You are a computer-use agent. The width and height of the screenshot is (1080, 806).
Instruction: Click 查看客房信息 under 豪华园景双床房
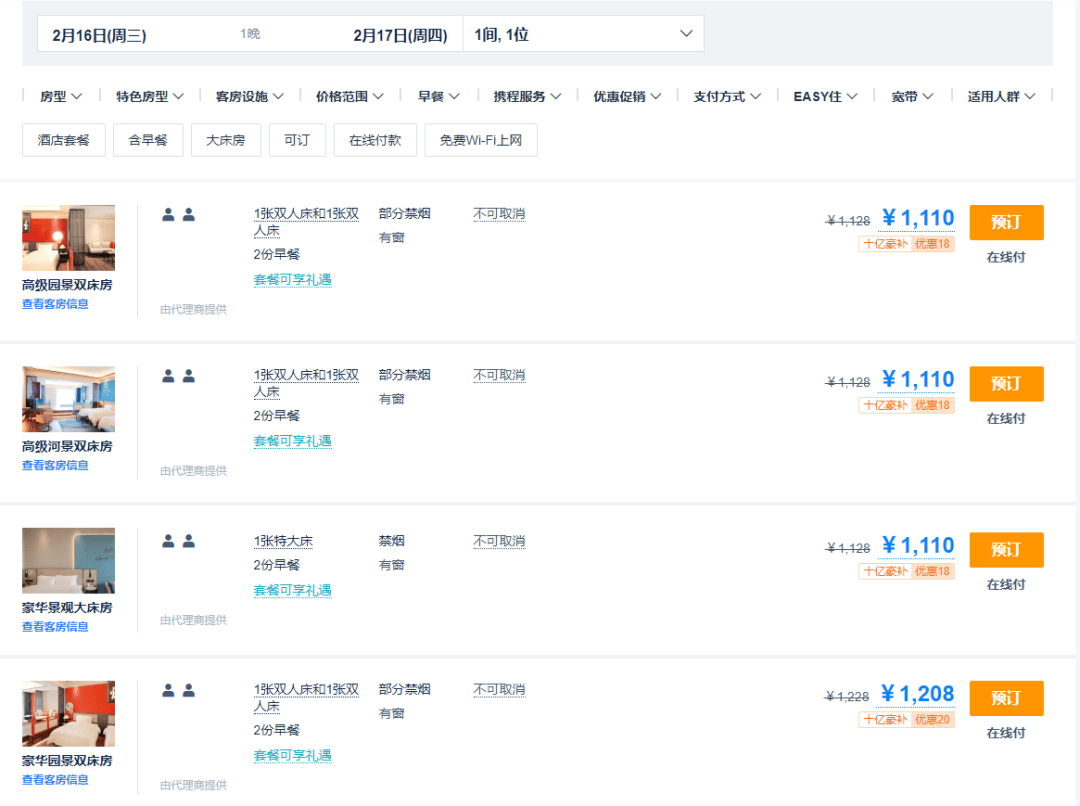(55, 780)
